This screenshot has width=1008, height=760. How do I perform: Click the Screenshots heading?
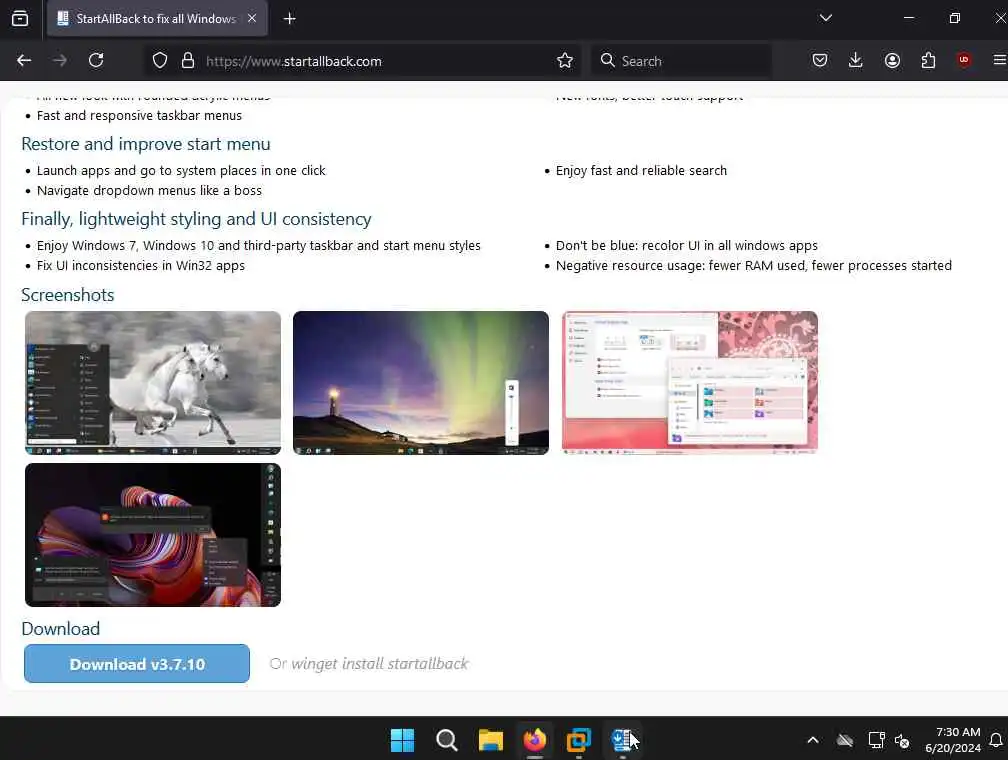(x=68, y=294)
